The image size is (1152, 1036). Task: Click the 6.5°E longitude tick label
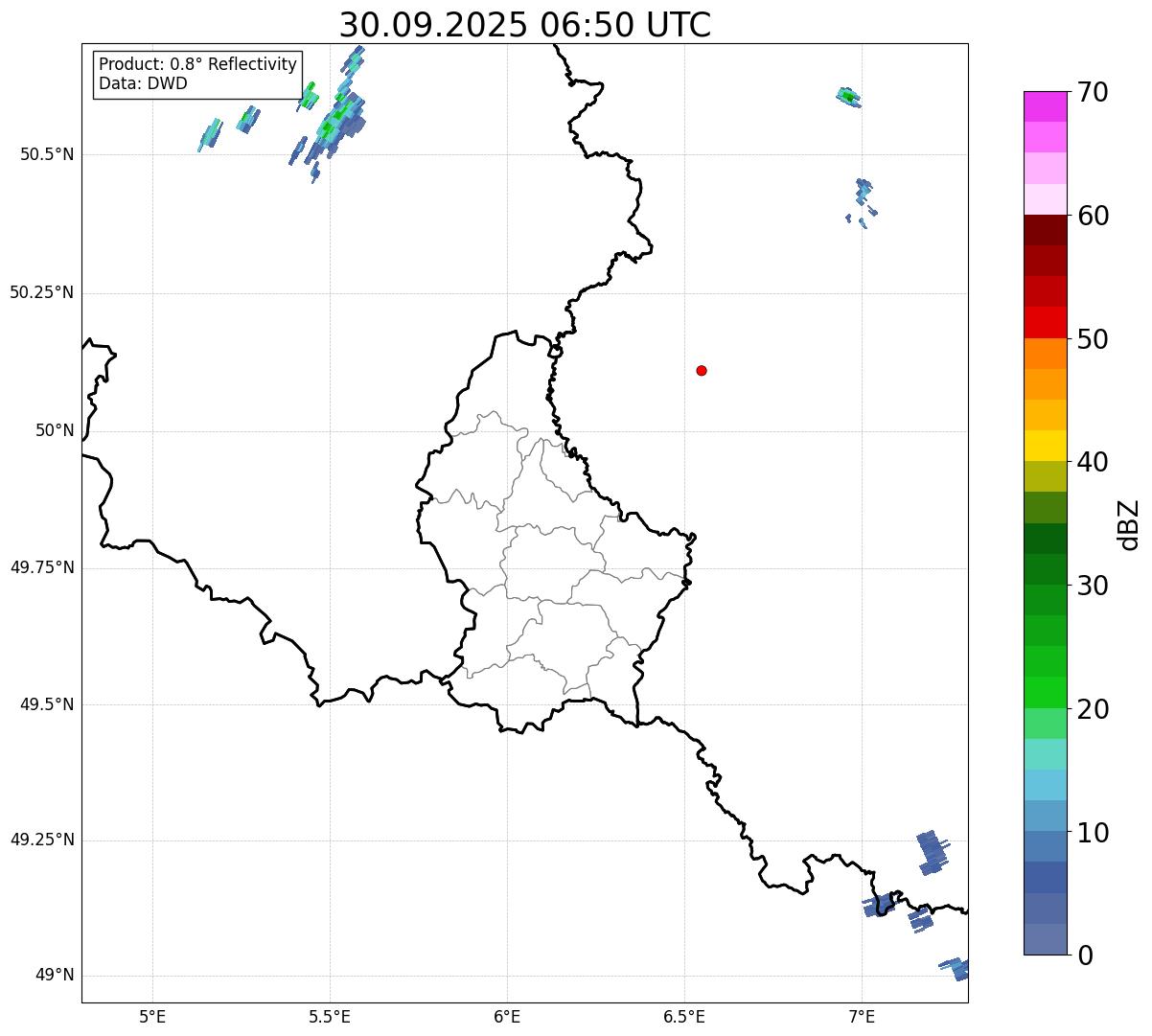tap(684, 1016)
